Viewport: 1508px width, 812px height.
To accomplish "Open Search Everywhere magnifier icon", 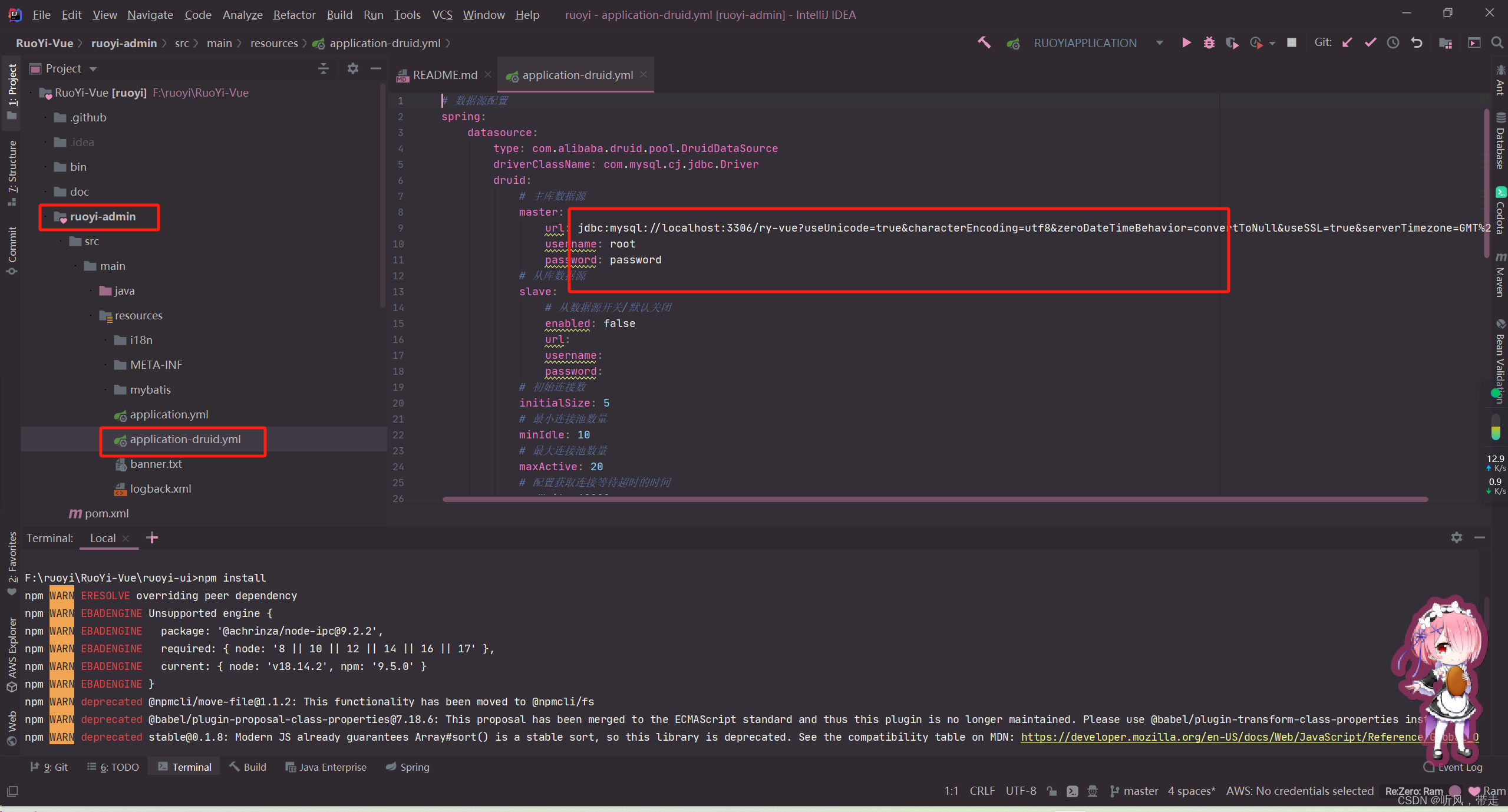I will click(x=1497, y=42).
